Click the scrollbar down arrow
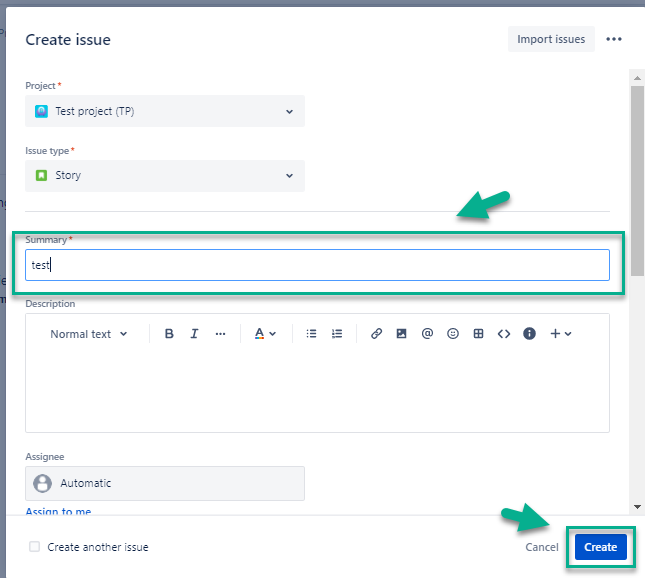The image size is (645, 578). pos(637,507)
